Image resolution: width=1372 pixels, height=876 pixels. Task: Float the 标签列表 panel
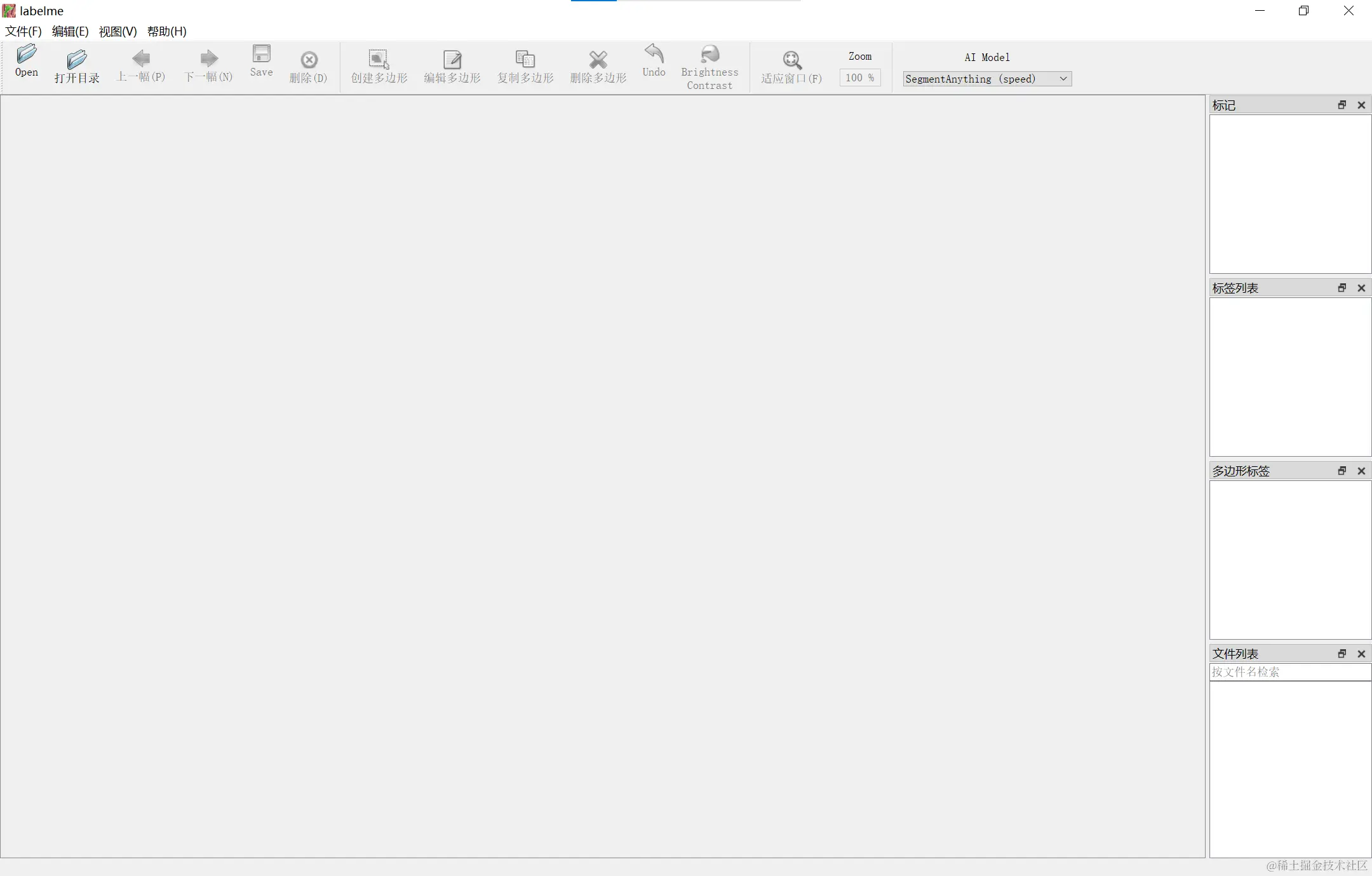click(x=1342, y=288)
